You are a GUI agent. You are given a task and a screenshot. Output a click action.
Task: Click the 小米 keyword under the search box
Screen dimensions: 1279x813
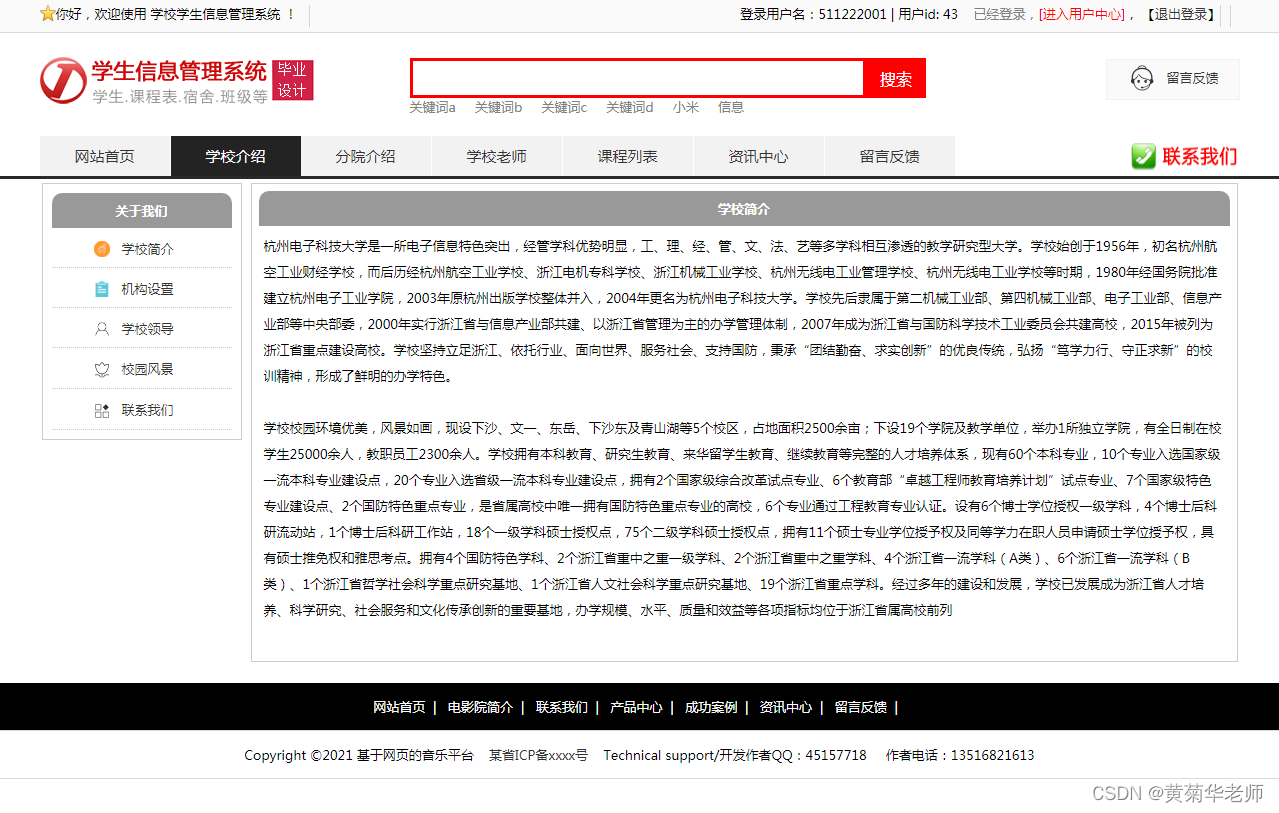685,107
